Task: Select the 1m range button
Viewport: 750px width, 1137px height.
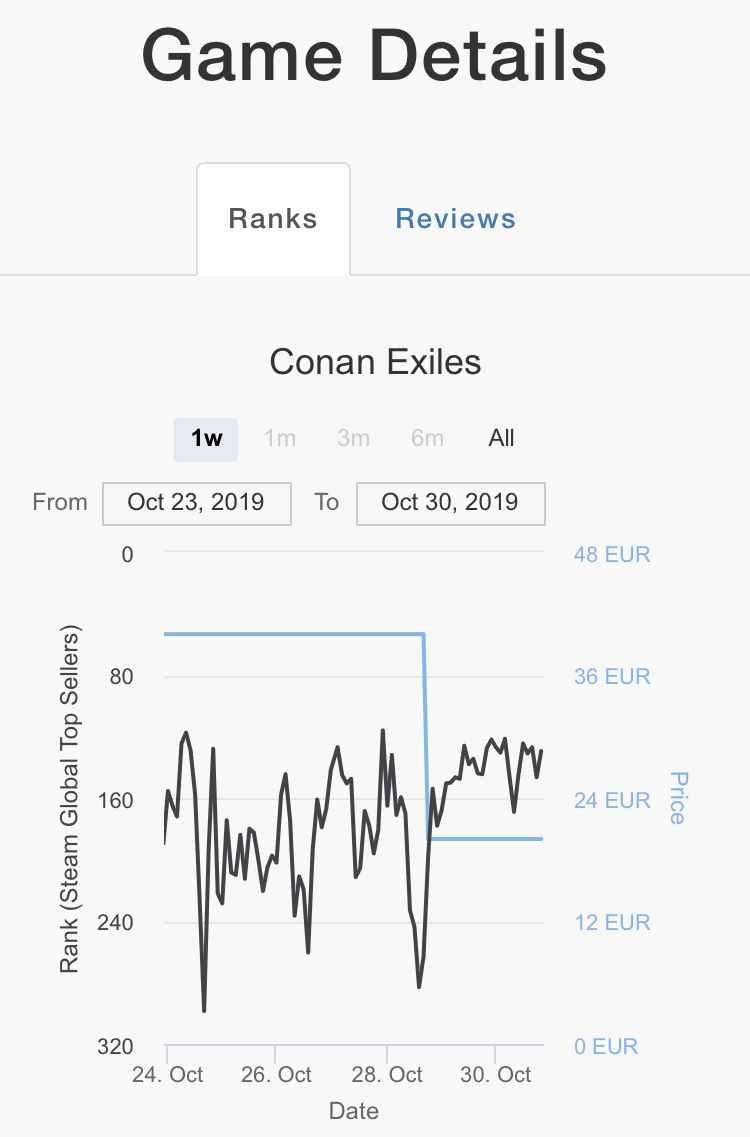Action: pyautogui.click(x=280, y=439)
